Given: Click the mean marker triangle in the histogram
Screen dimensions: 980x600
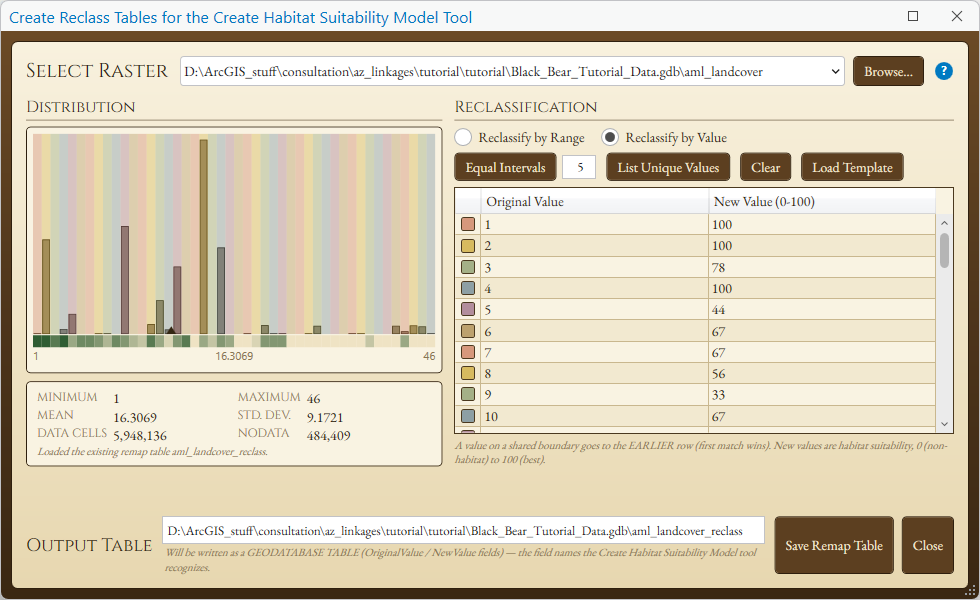Looking at the screenshot, I should 171,329.
